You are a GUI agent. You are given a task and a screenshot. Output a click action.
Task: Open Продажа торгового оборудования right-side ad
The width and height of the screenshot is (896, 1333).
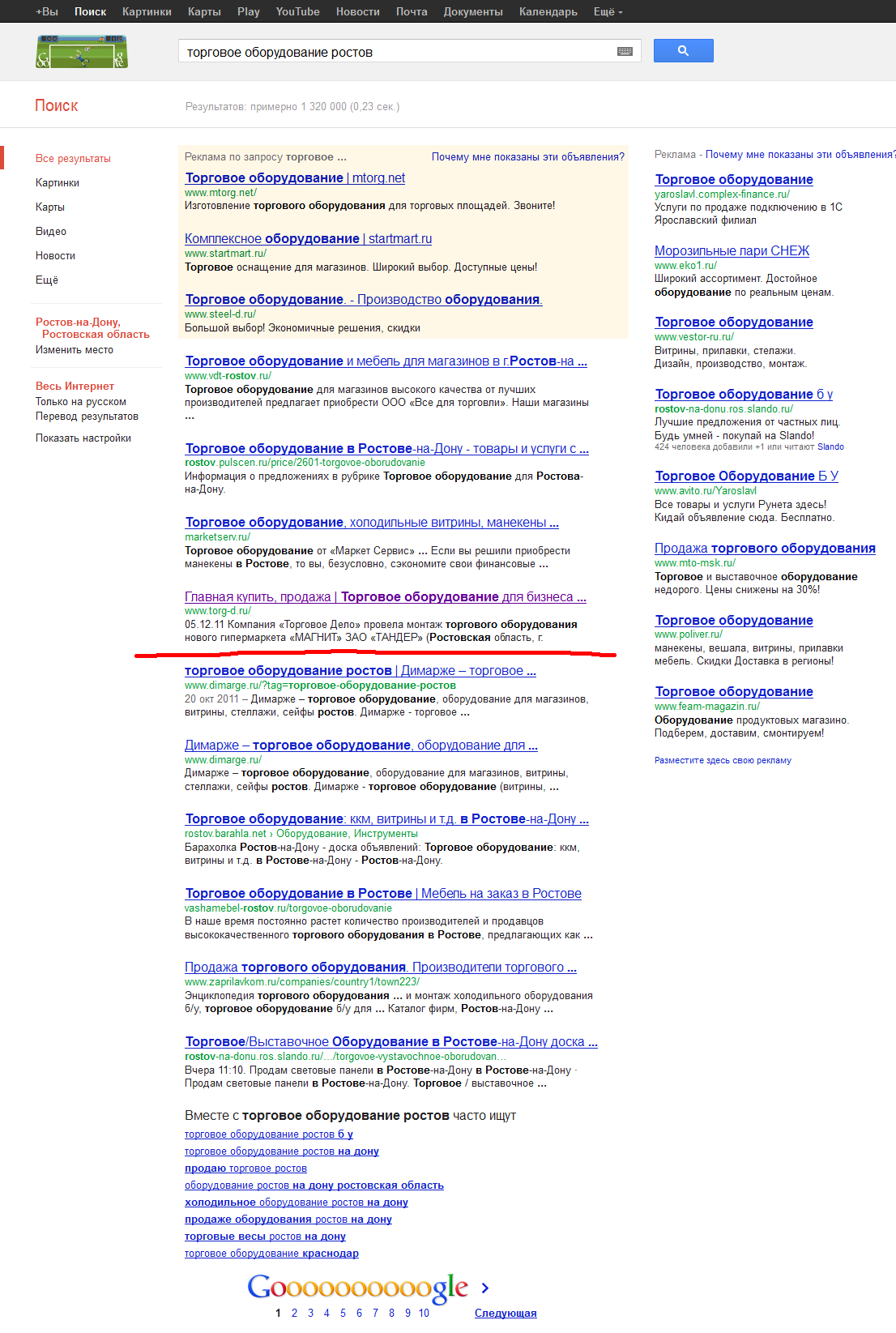[x=765, y=549]
